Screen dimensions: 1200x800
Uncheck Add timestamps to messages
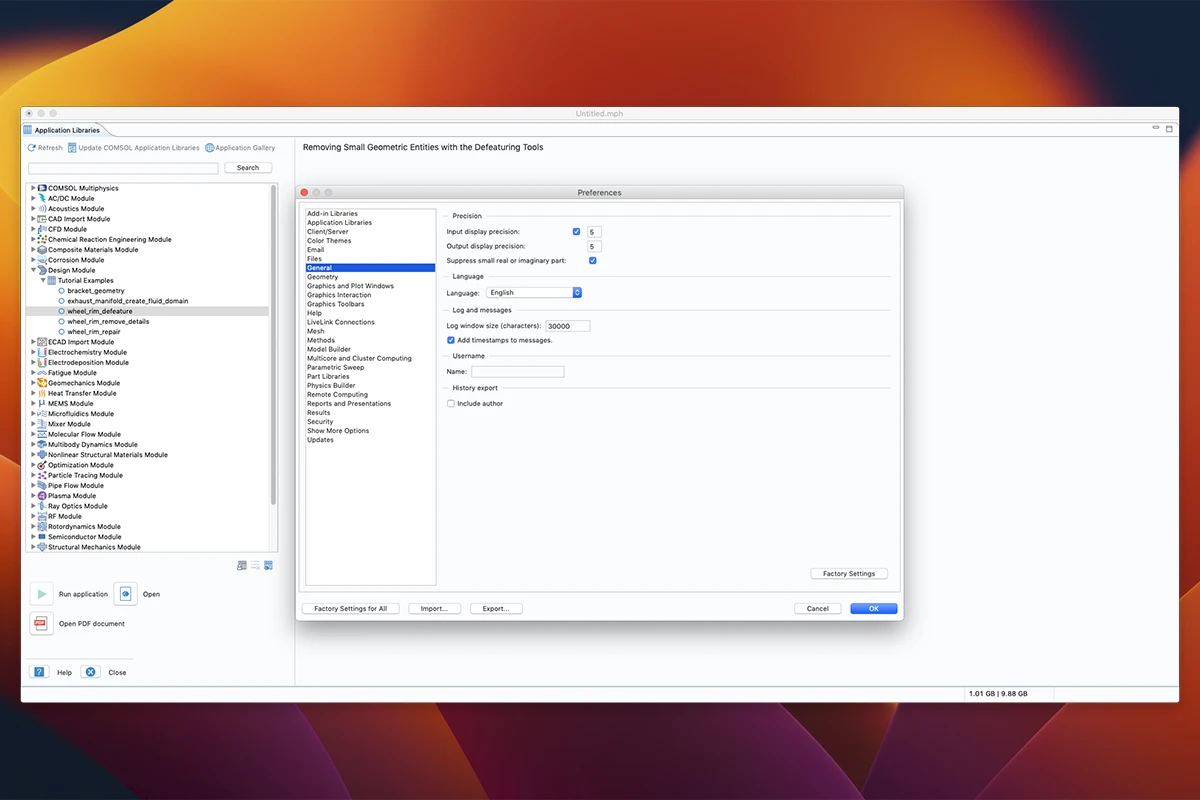[451, 340]
